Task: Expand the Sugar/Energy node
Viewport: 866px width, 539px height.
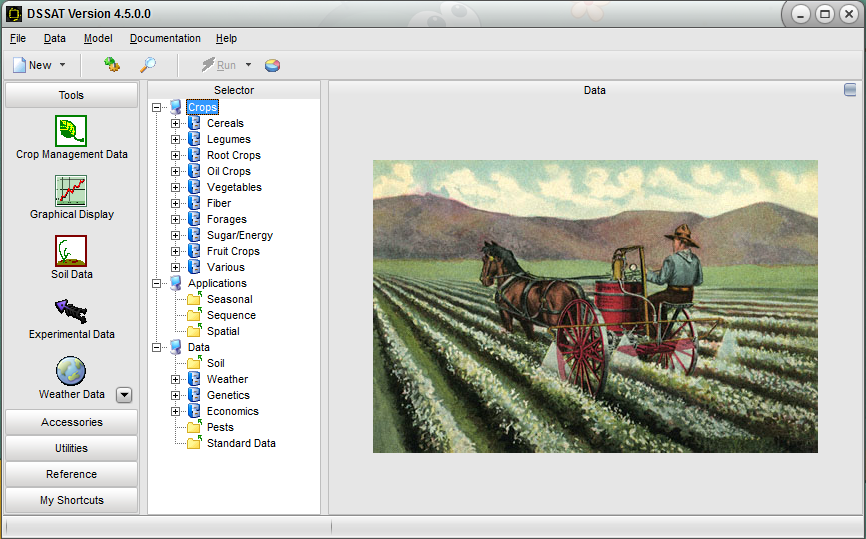Action: click(175, 235)
